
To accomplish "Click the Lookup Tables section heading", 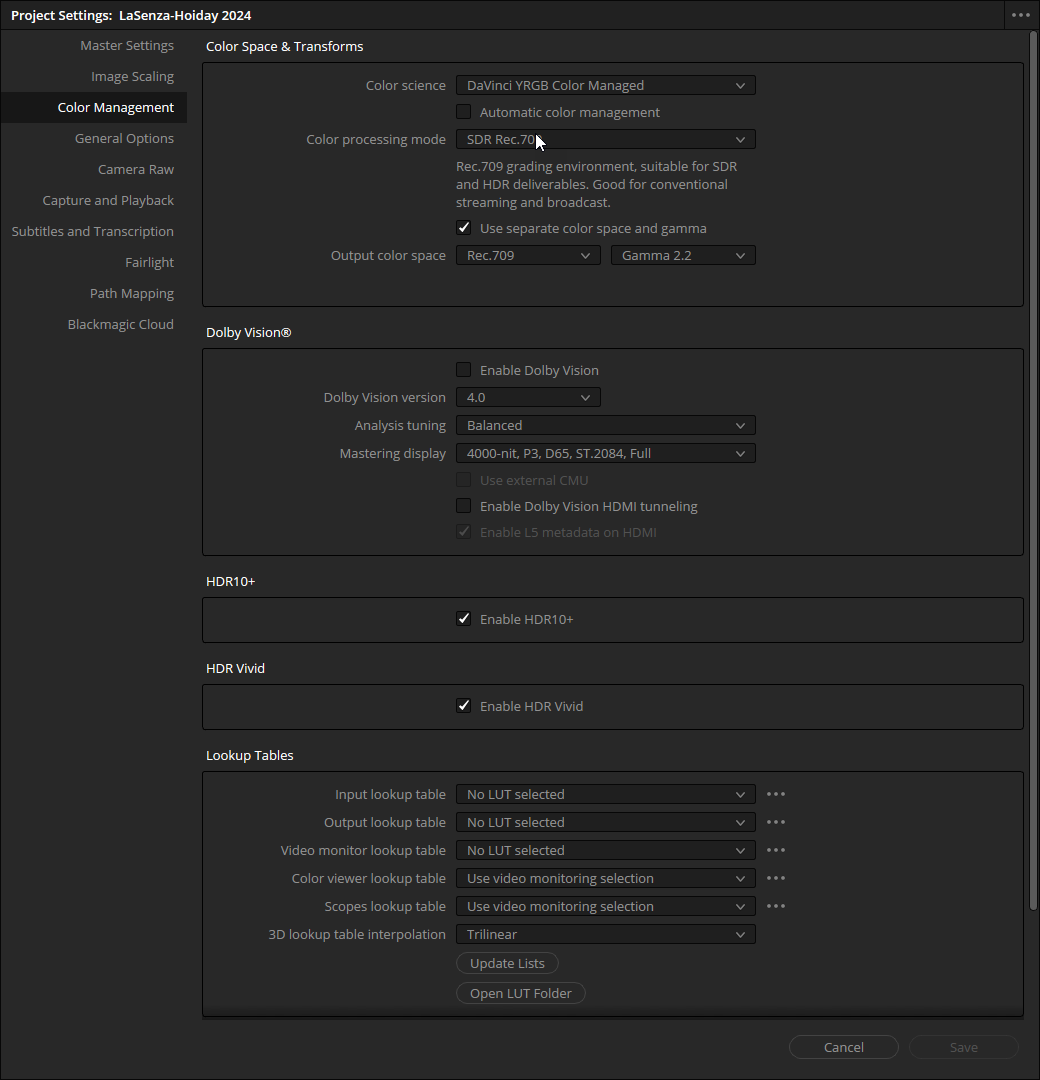I will (249, 755).
